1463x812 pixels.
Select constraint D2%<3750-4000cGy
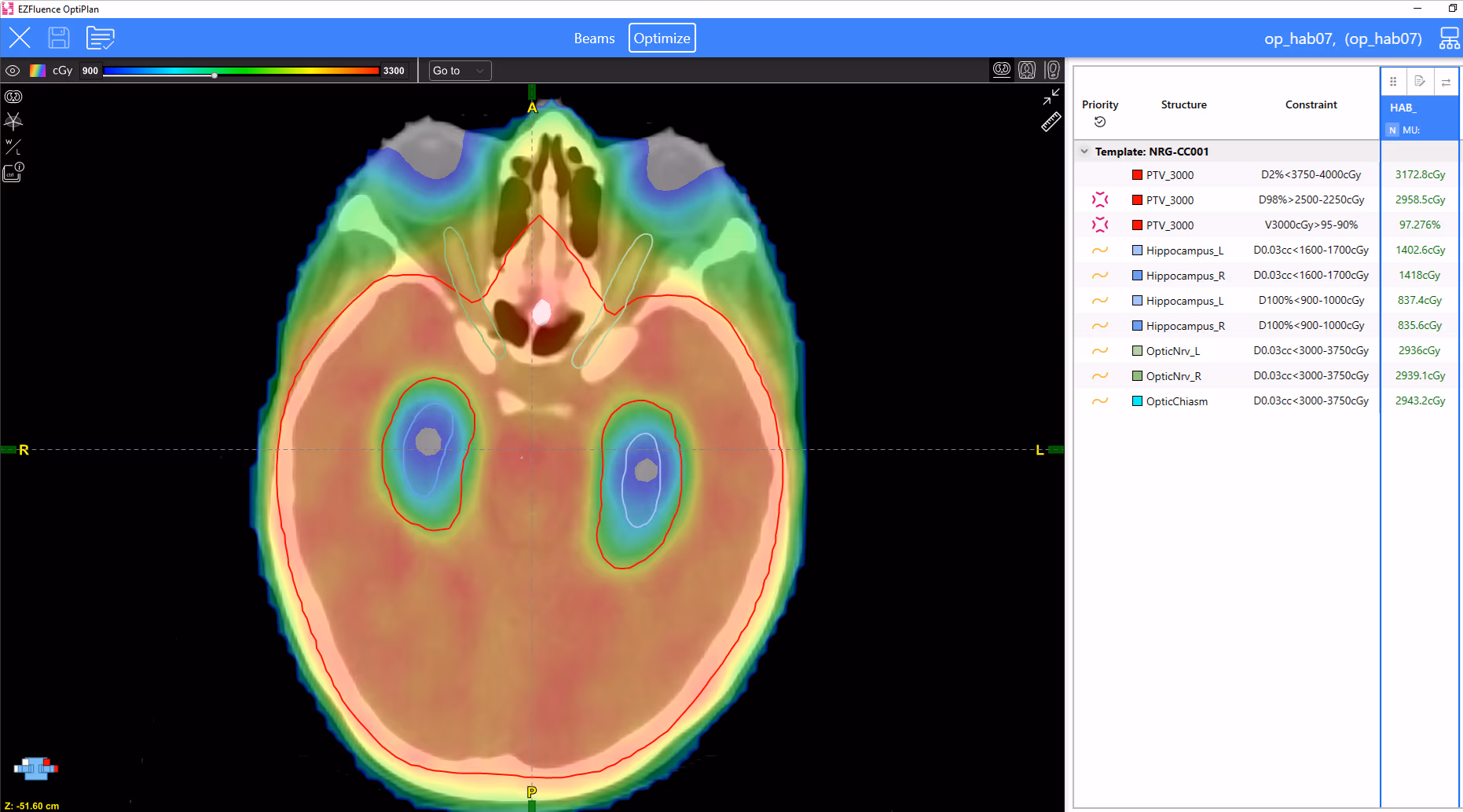[1311, 174]
